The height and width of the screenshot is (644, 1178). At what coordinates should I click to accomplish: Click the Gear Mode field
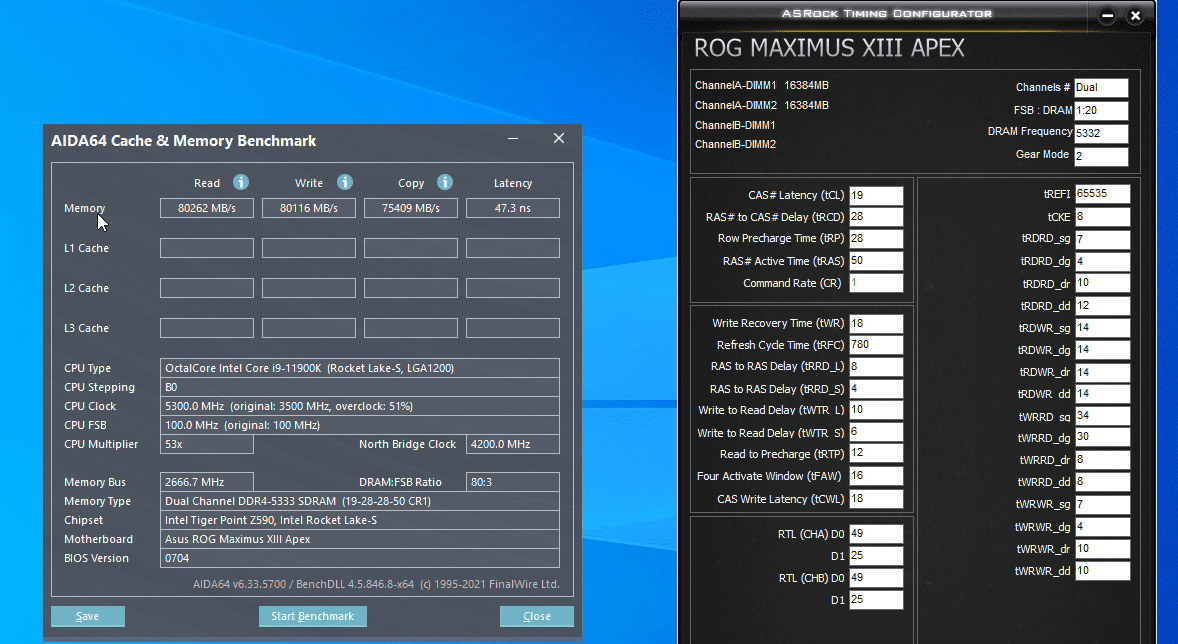tap(1101, 156)
